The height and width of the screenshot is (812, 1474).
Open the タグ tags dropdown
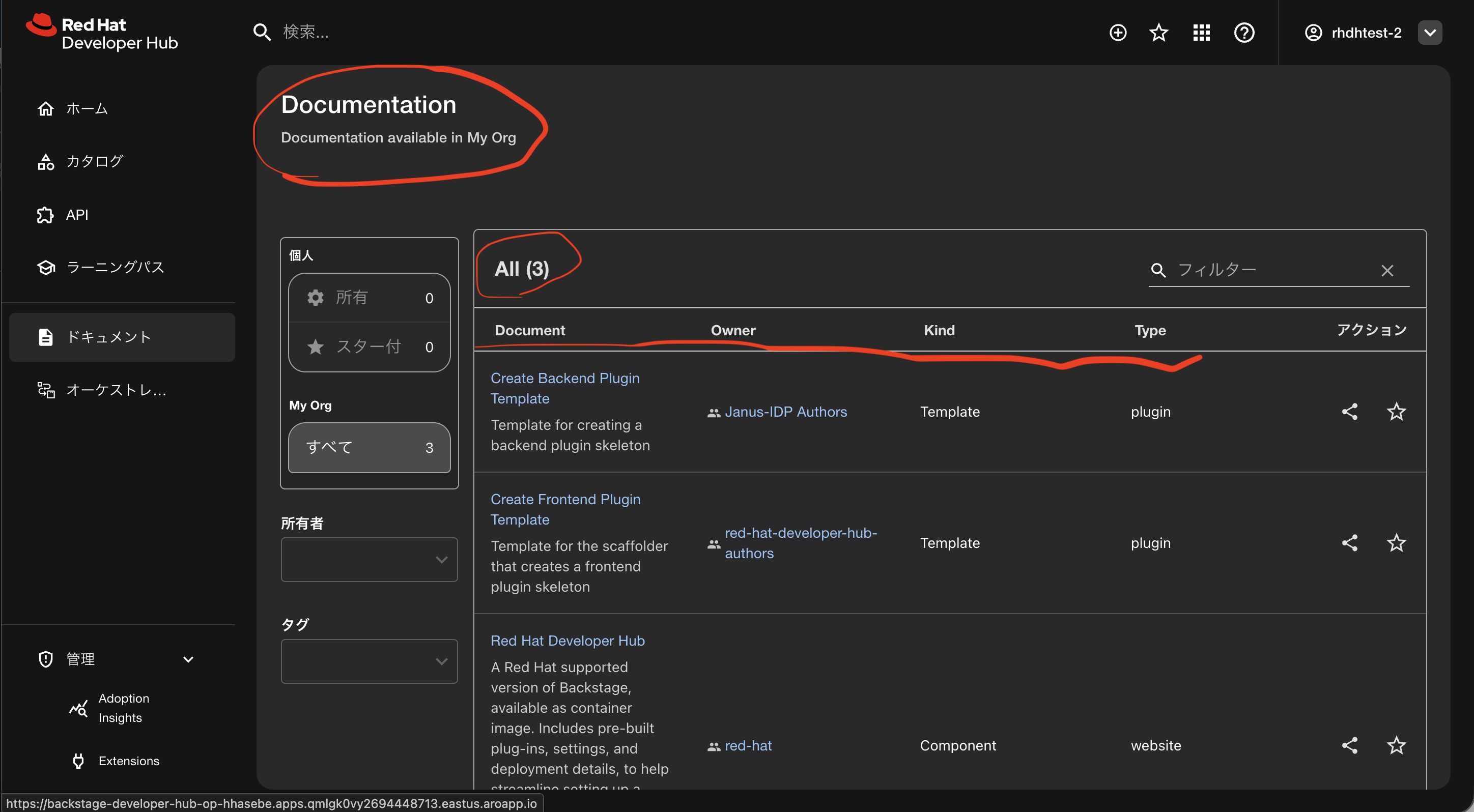point(369,661)
